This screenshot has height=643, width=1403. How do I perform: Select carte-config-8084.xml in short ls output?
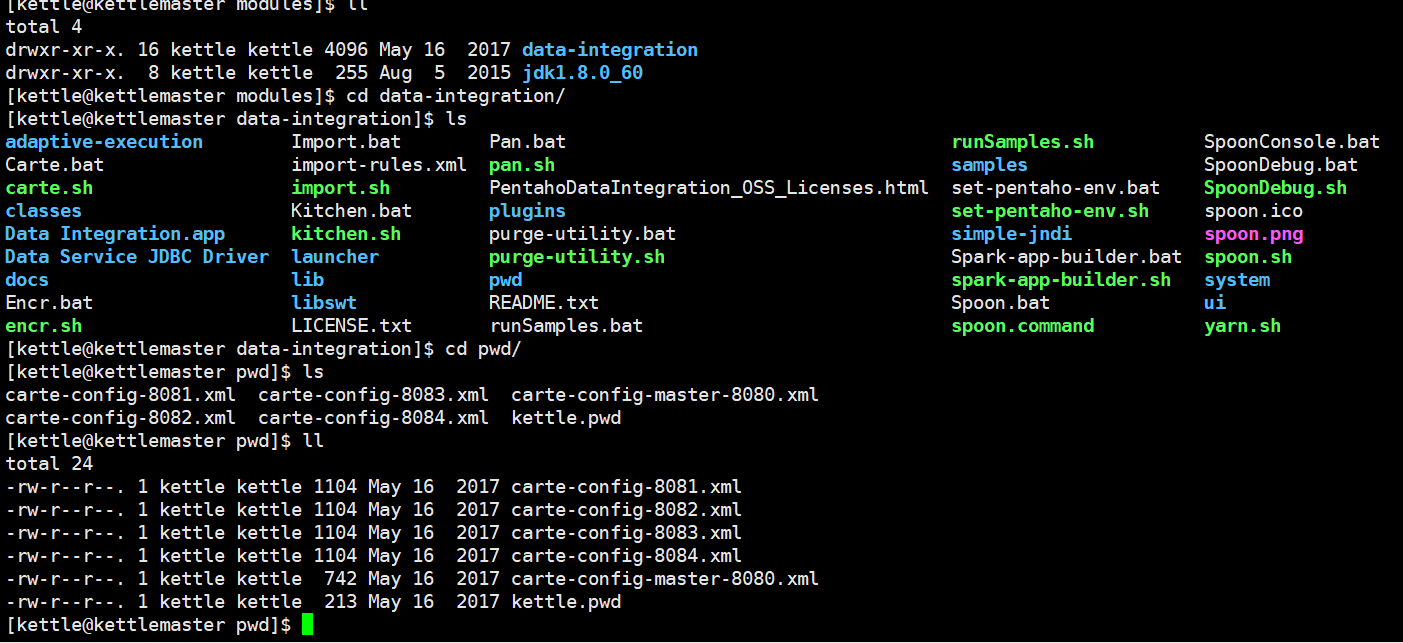[x=374, y=418]
